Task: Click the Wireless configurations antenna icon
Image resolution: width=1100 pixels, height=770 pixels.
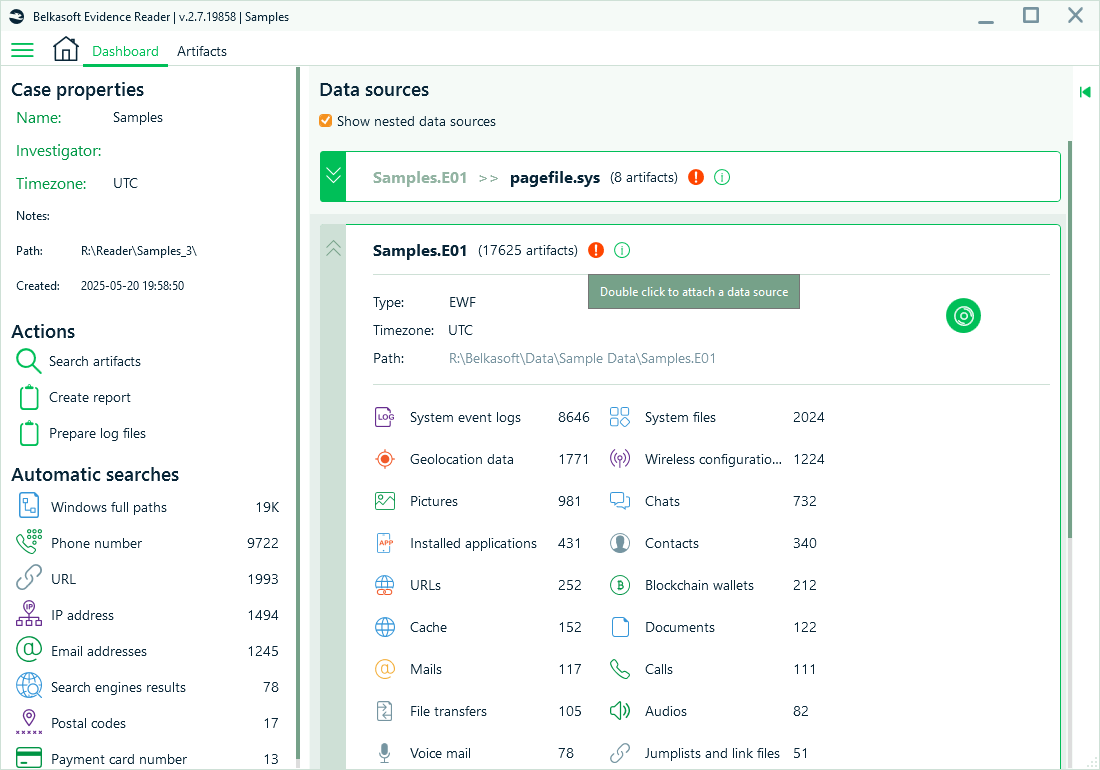Action: (x=619, y=459)
